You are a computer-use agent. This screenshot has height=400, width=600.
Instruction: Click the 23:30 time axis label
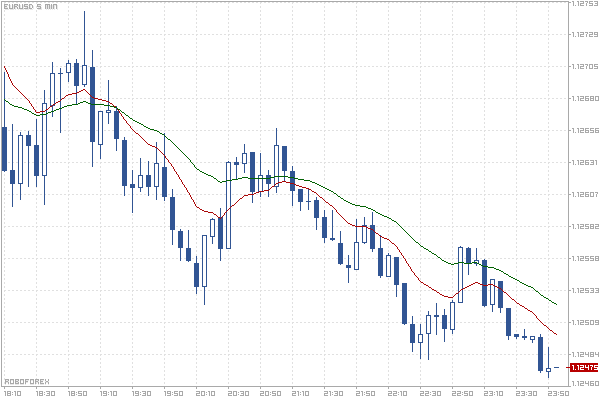(x=526, y=393)
